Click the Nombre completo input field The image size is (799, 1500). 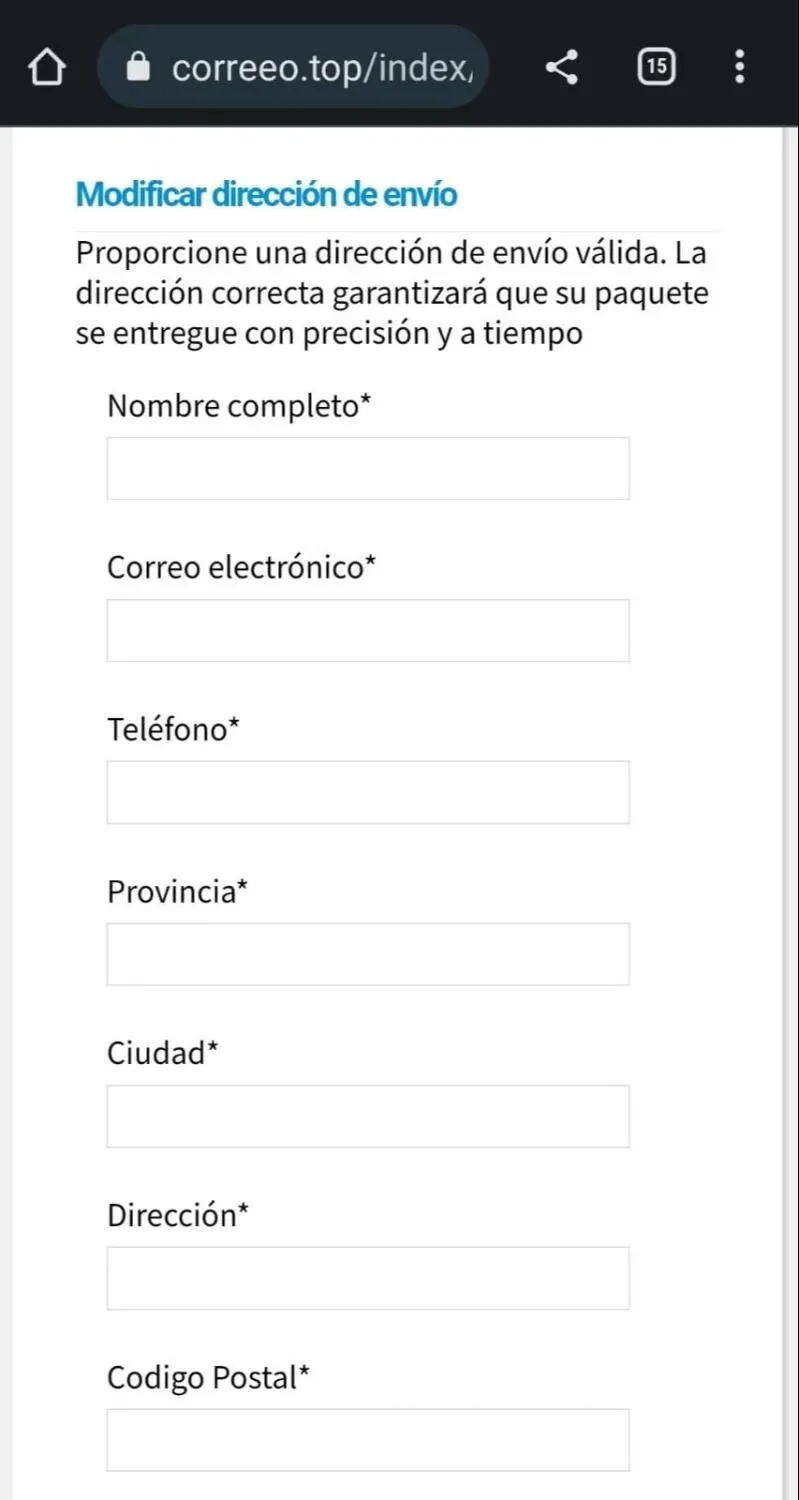368,468
